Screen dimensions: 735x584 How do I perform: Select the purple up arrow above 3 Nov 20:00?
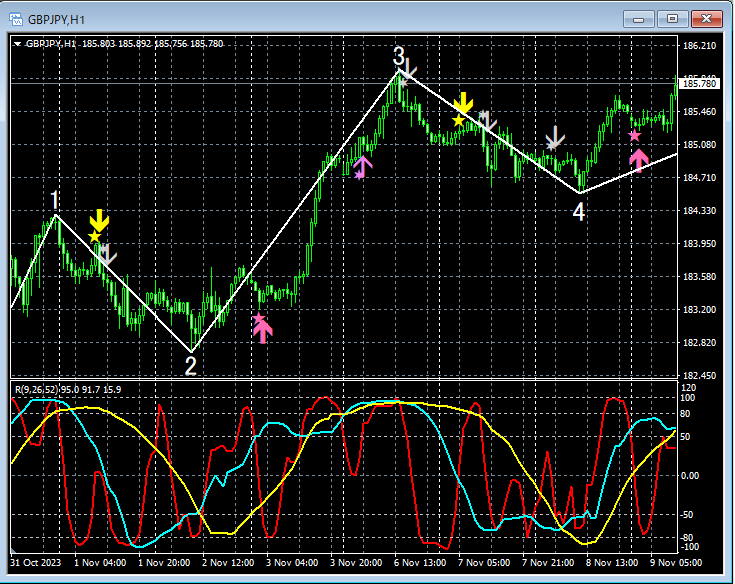pyautogui.click(x=364, y=165)
